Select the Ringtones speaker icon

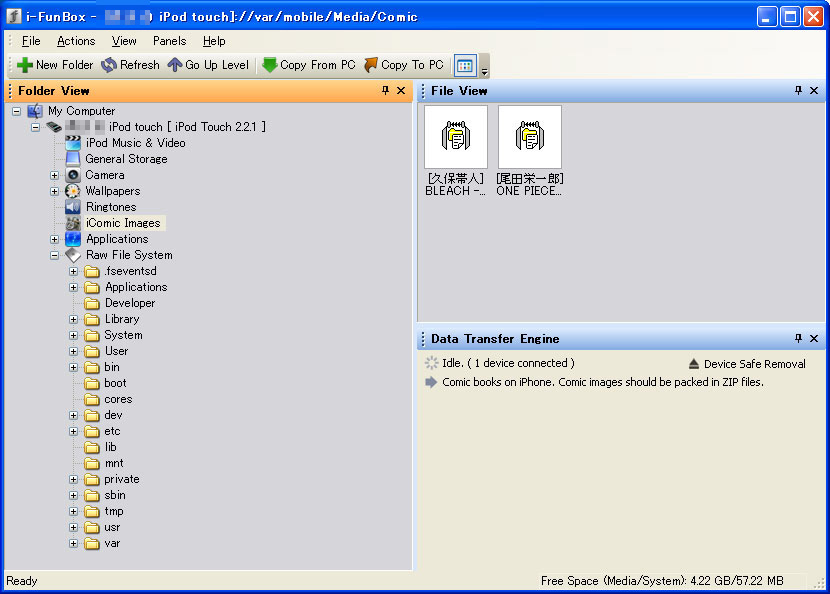pyautogui.click(x=73, y=207)
